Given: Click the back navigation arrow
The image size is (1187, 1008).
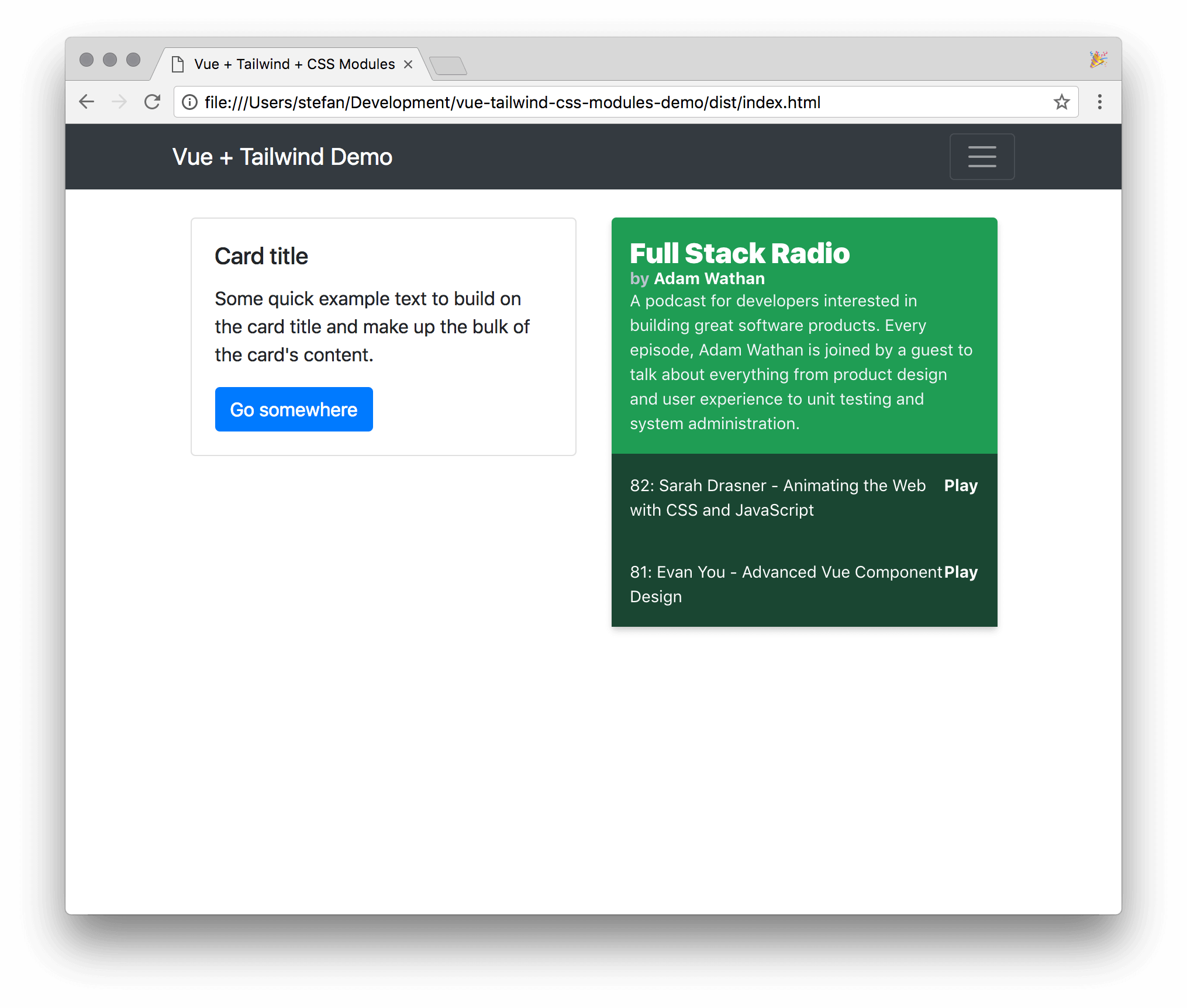Looking at the screenshot, I should [88, 102].
